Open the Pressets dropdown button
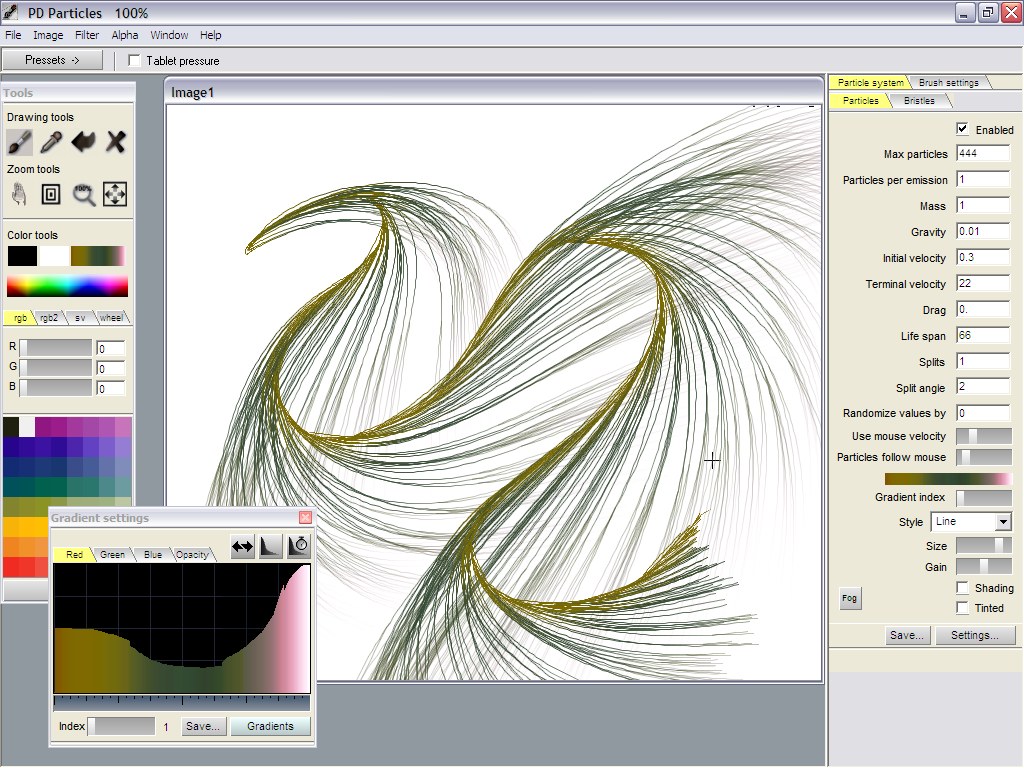Screen dimensions: 1024x768 52,60
